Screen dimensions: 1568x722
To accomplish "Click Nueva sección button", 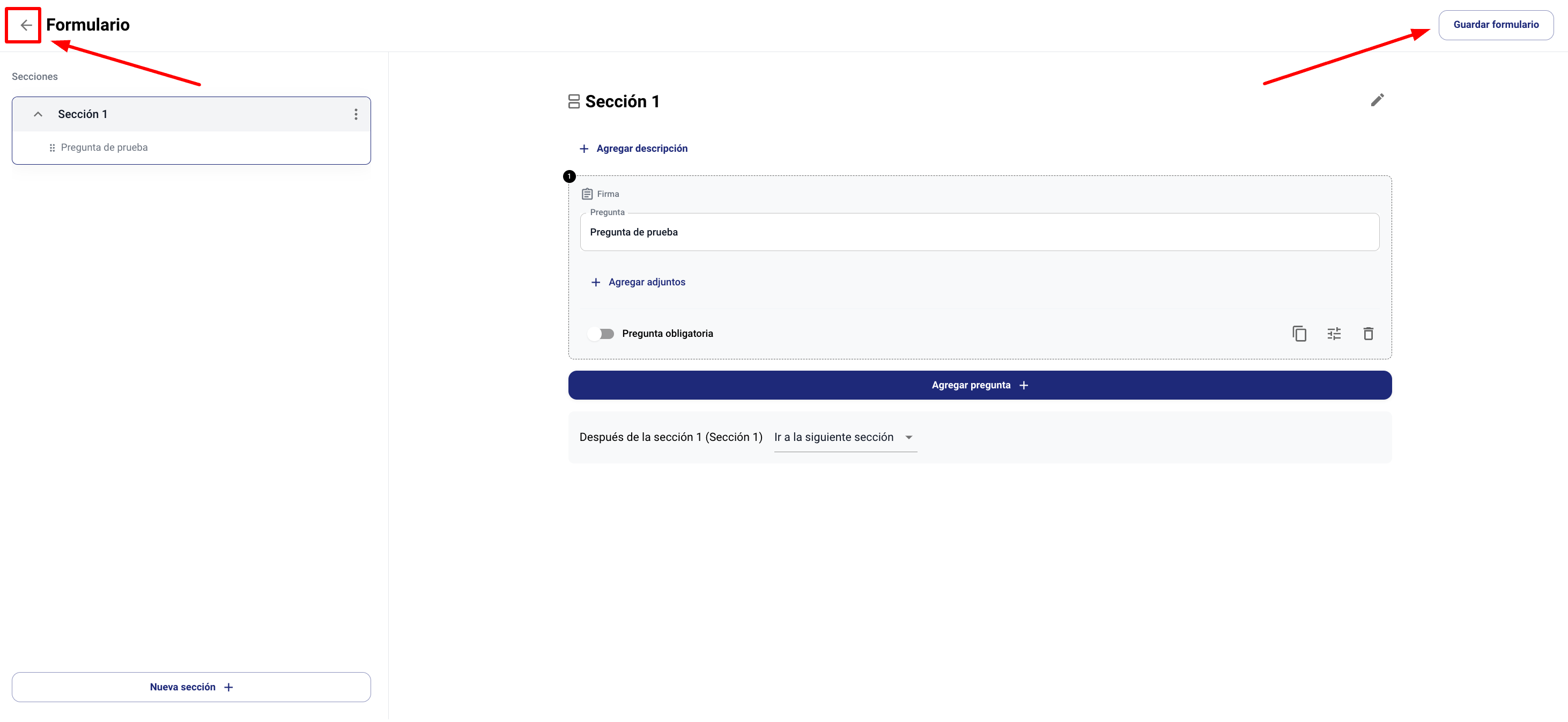I will [191, 687].
